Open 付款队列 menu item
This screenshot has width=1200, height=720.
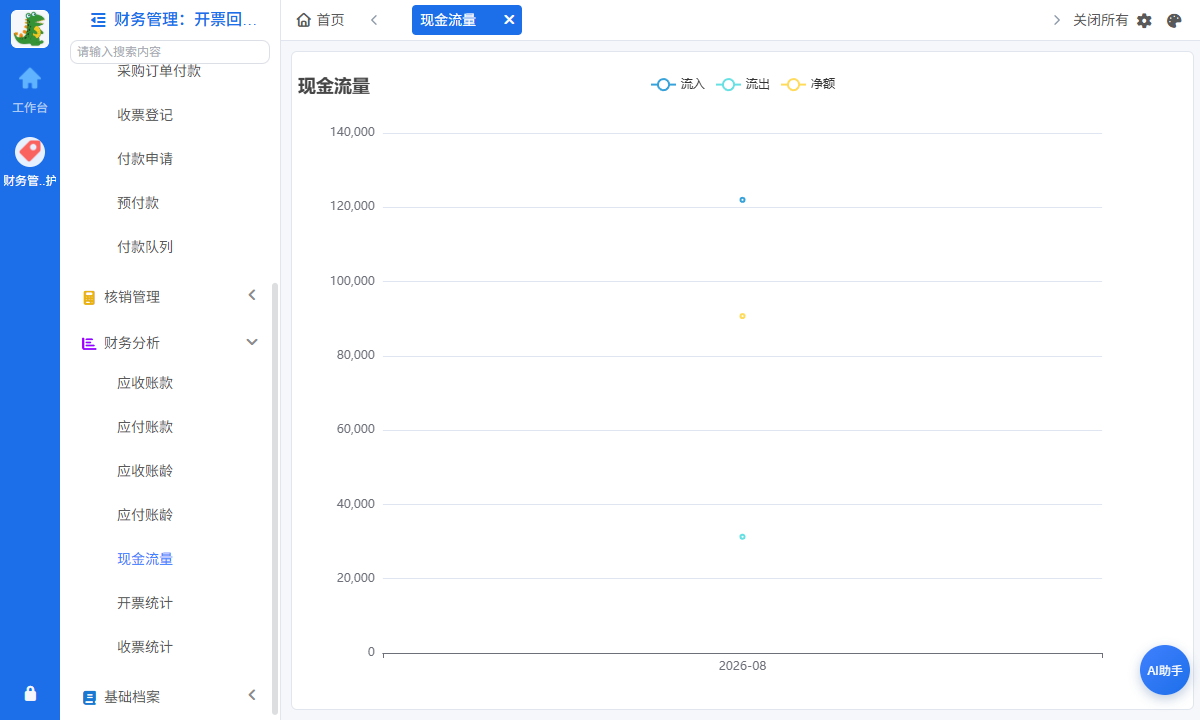point(145,247)
